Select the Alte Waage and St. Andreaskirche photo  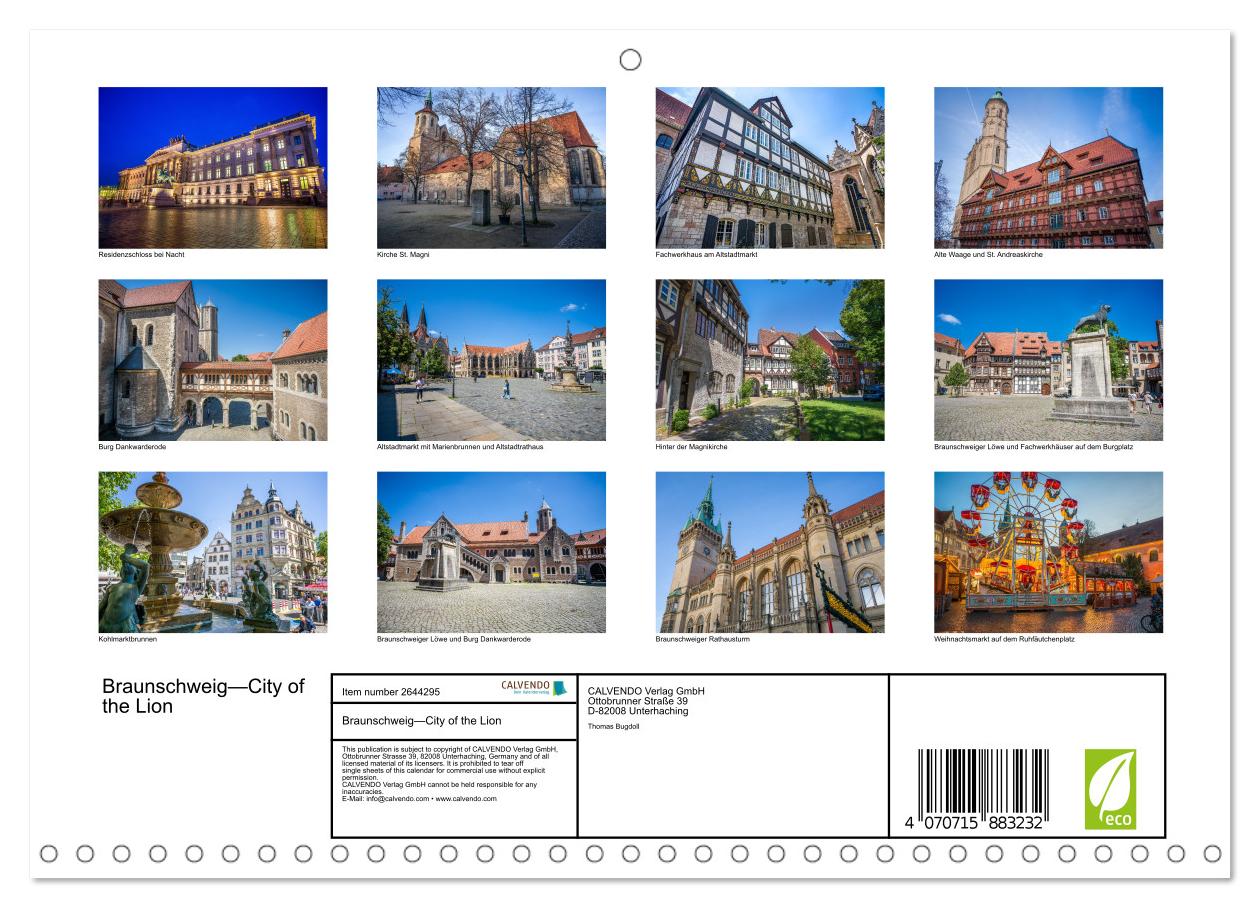point(1048,167)
